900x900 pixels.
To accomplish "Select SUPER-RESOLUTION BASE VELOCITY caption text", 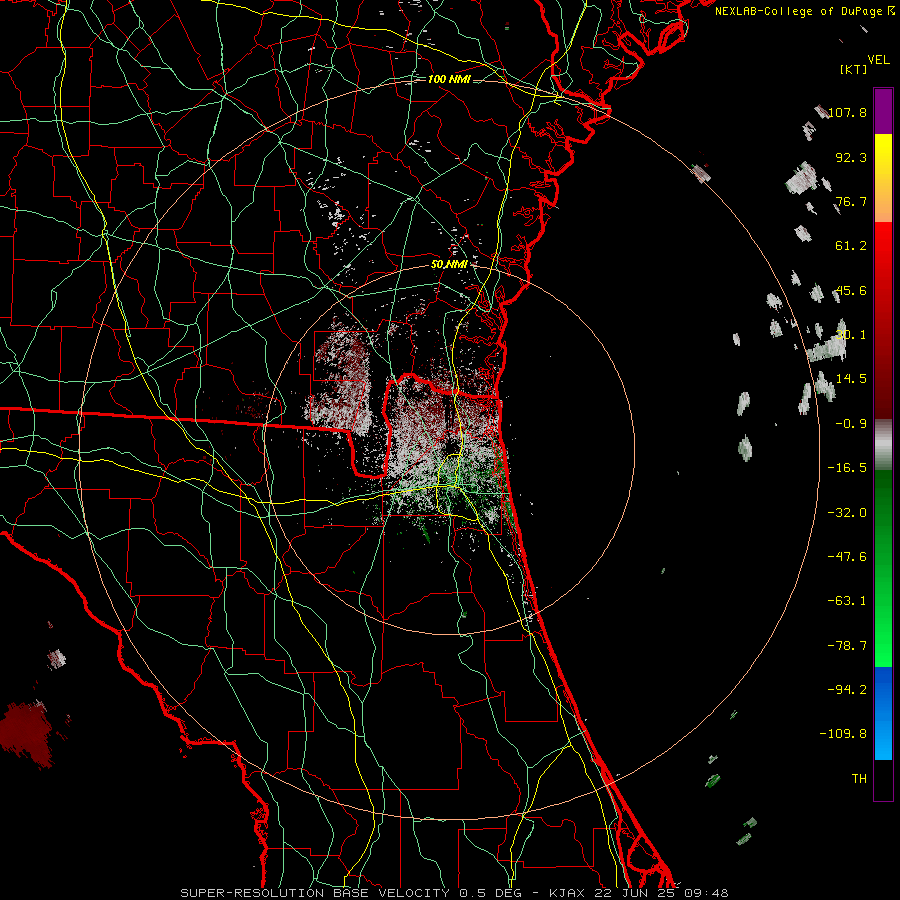I will (x=315, y=893).
